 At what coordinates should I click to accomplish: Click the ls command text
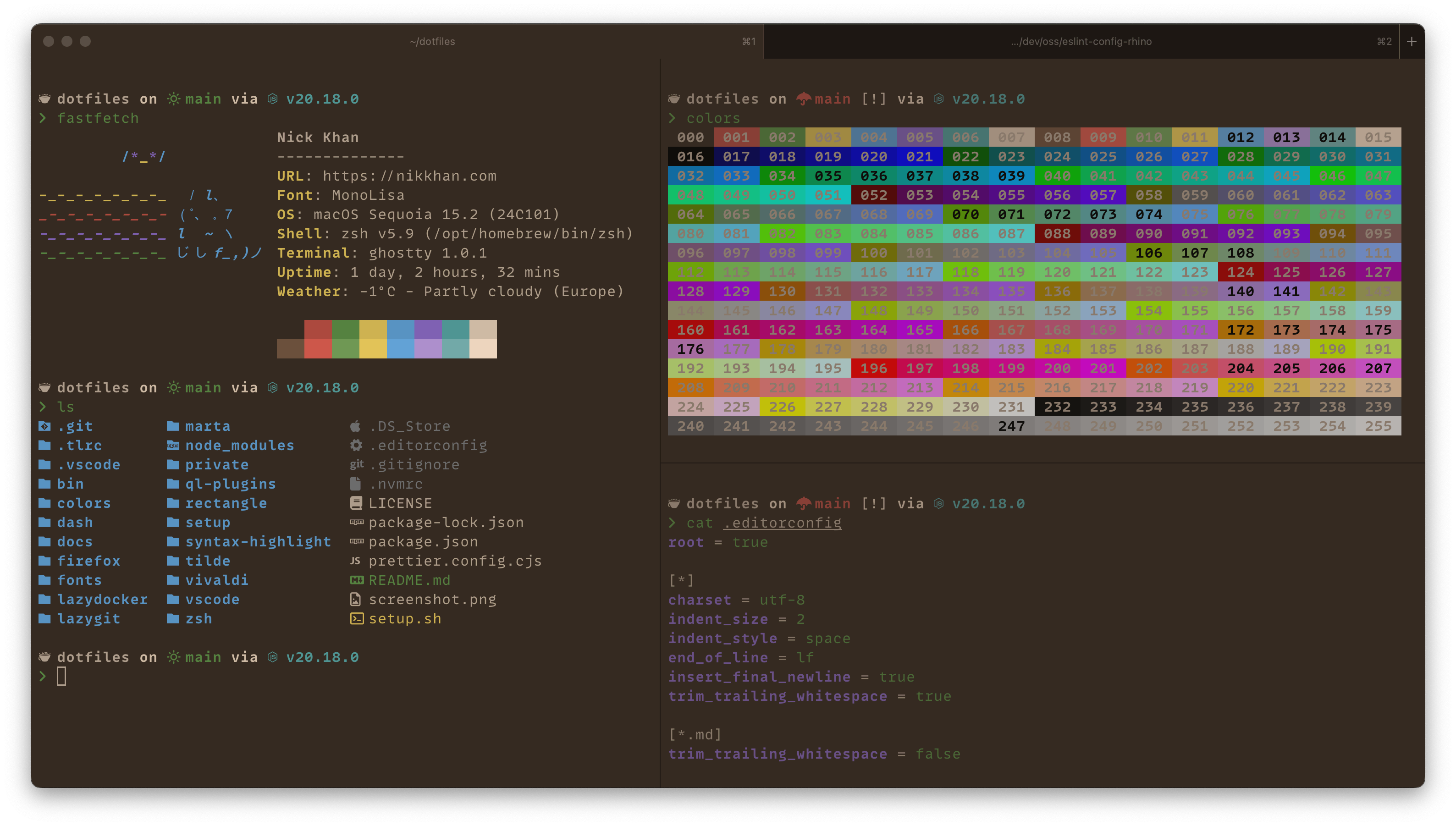pos(66,407)
